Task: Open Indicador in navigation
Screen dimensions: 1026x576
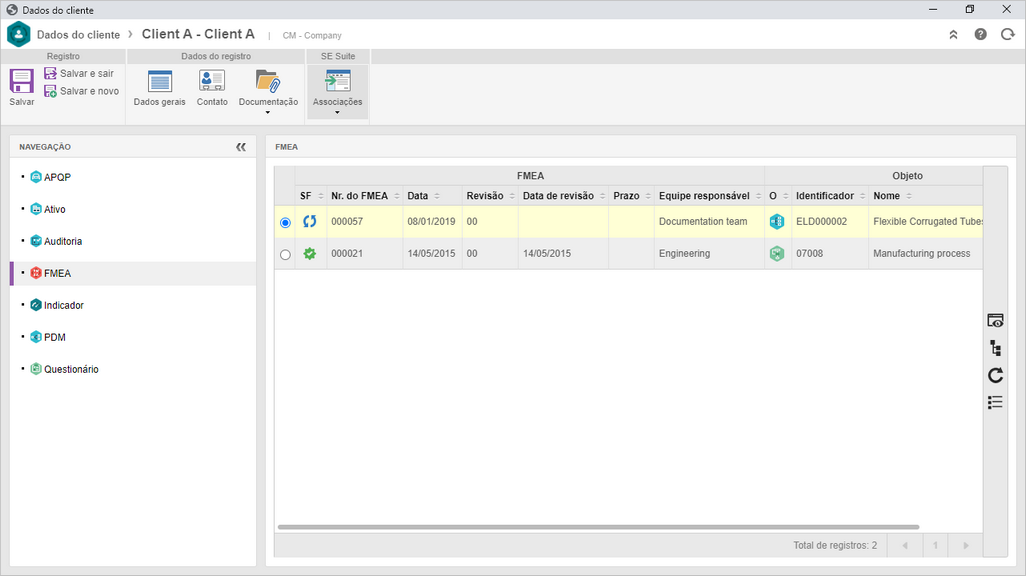Action: tap(63, 306)
